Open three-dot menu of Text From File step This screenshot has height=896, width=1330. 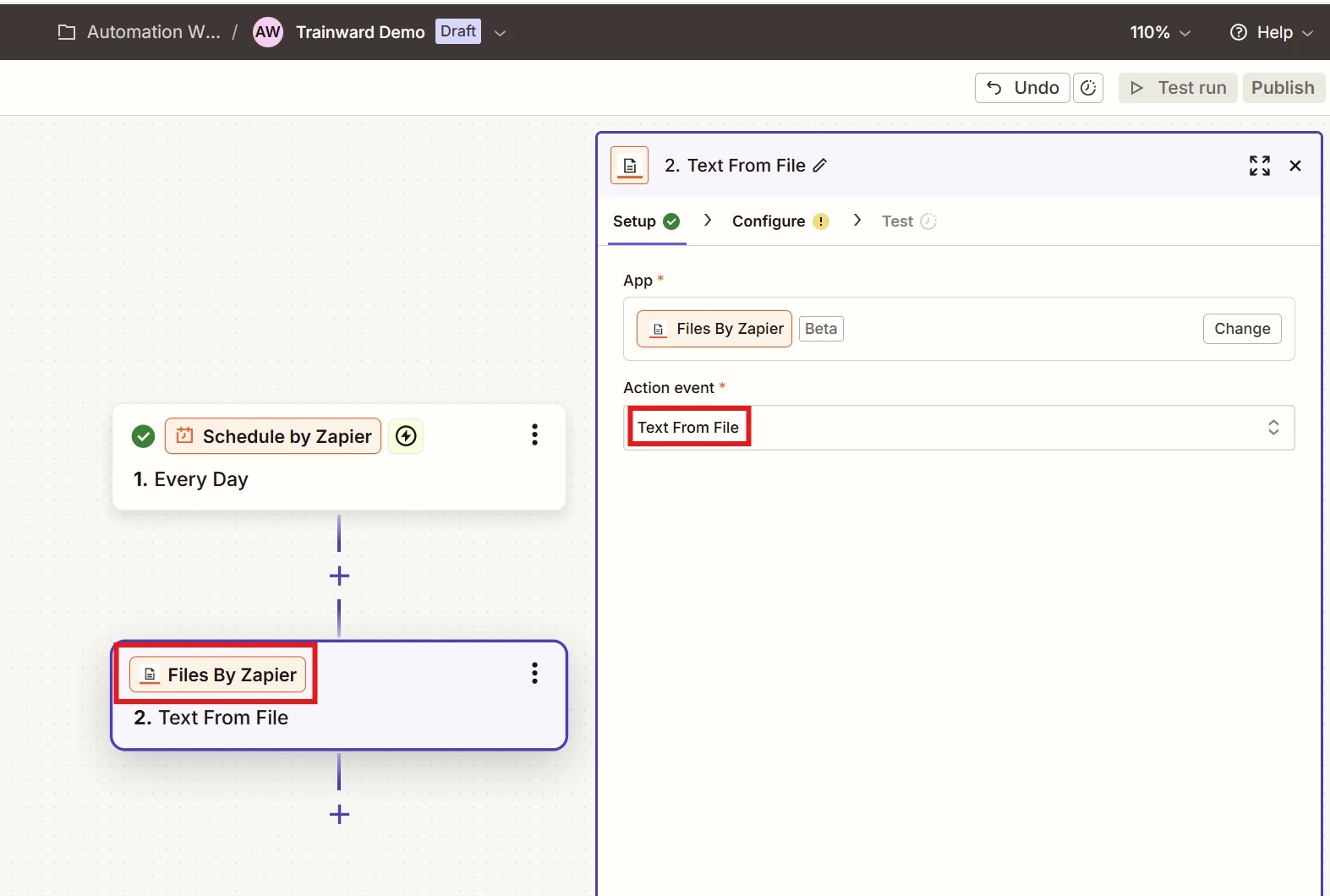click(534, 674)
